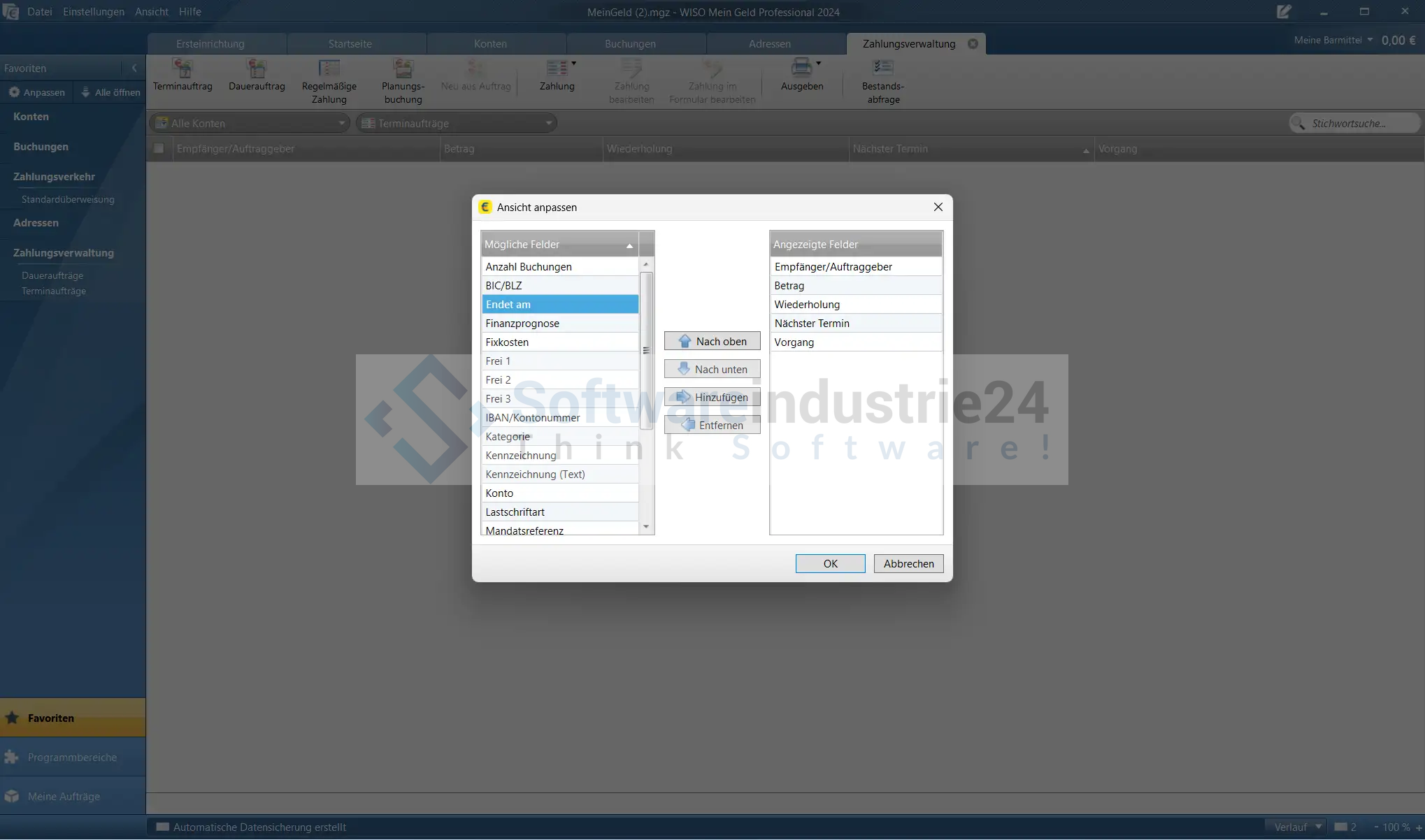
Task: Click the edit note icon in the title bar
Action: pyautogui.click(x=1284, y=12)
